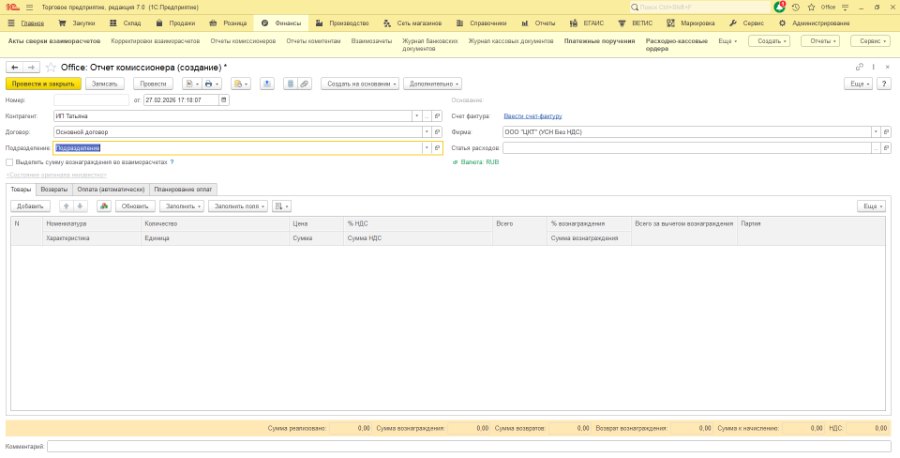Click the yellow document structure icon
The width and height of the screenshot is (900, 458).
tap(240, 84)
